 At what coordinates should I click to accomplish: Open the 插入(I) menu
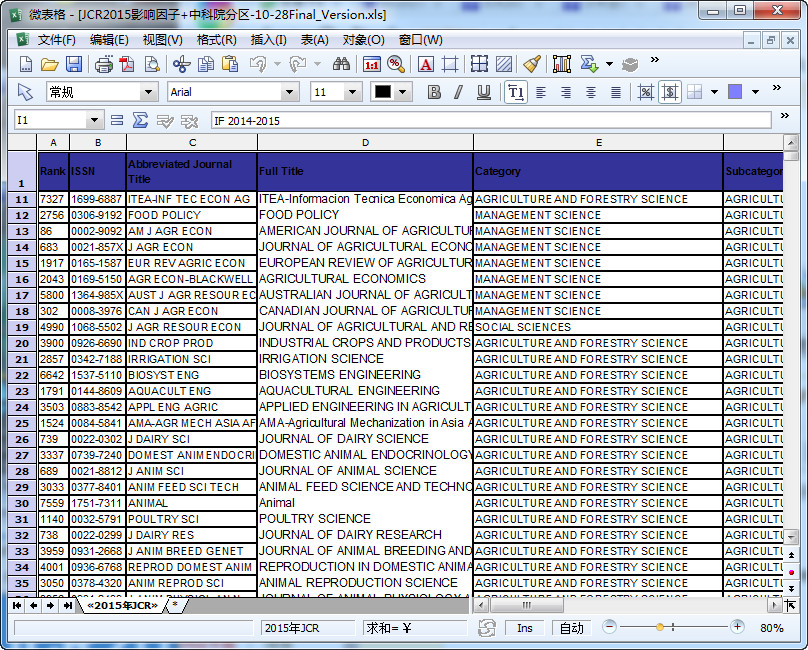pos(268,40)
